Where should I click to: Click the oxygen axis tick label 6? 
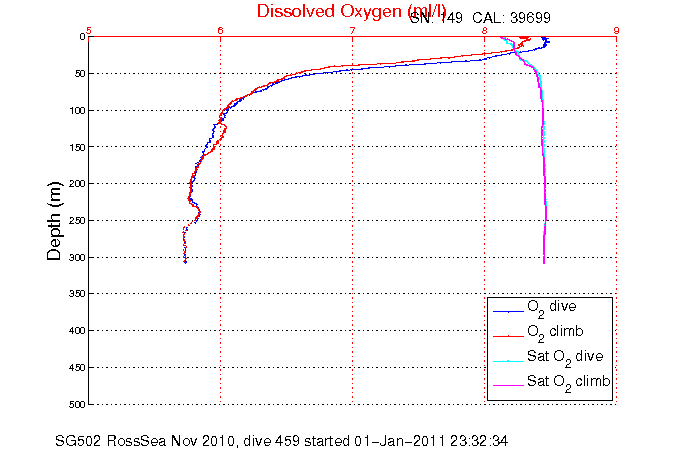pos(221,30)
